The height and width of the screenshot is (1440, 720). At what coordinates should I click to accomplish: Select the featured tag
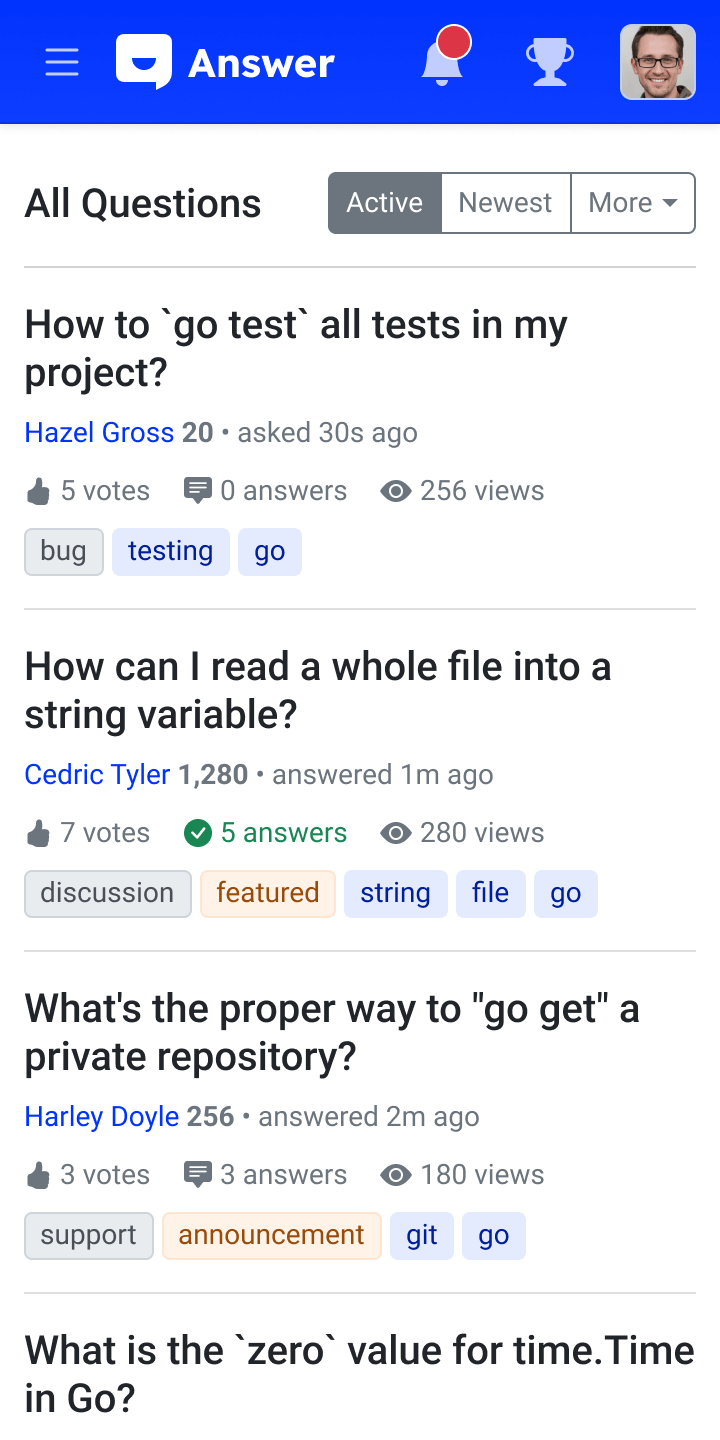[x=267, y=893]
